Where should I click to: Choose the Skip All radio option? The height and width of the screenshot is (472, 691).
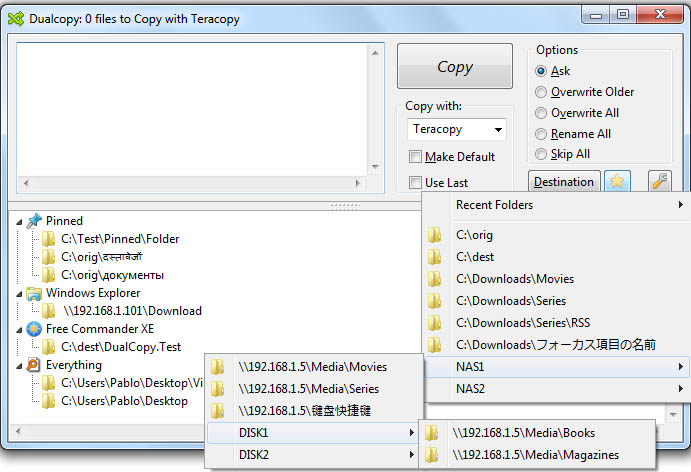pos(542,154)
